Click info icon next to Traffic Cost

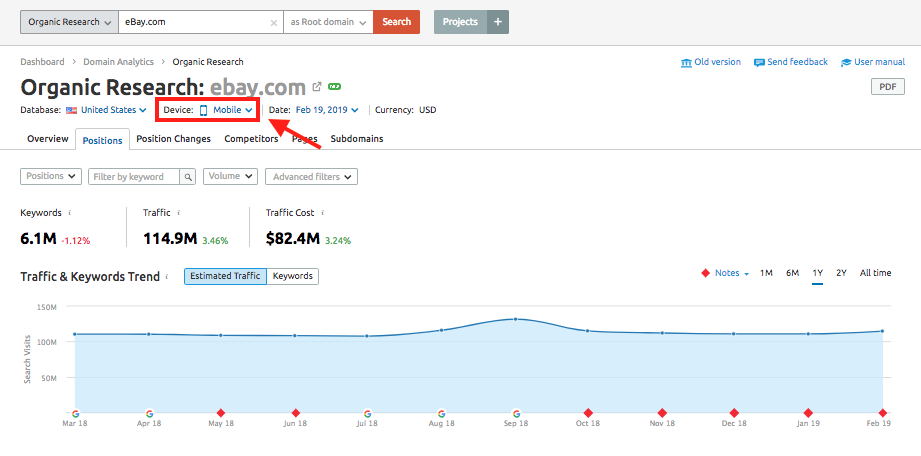[322, 213]
